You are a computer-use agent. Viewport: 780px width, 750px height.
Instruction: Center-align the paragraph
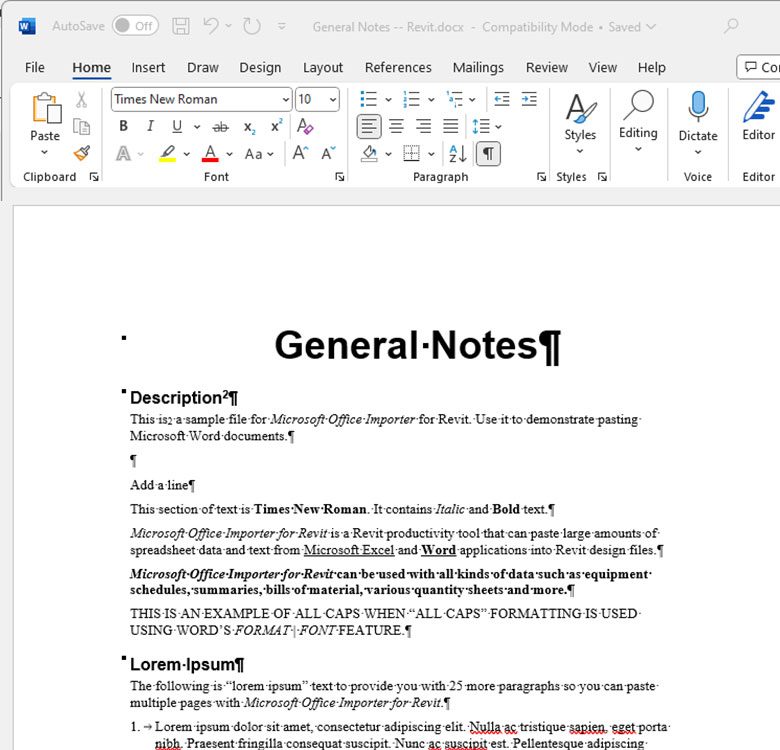pos(396,126)
